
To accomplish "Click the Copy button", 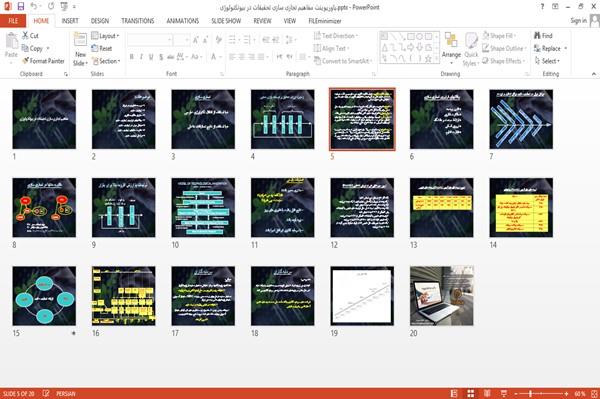I will (32, 48).
